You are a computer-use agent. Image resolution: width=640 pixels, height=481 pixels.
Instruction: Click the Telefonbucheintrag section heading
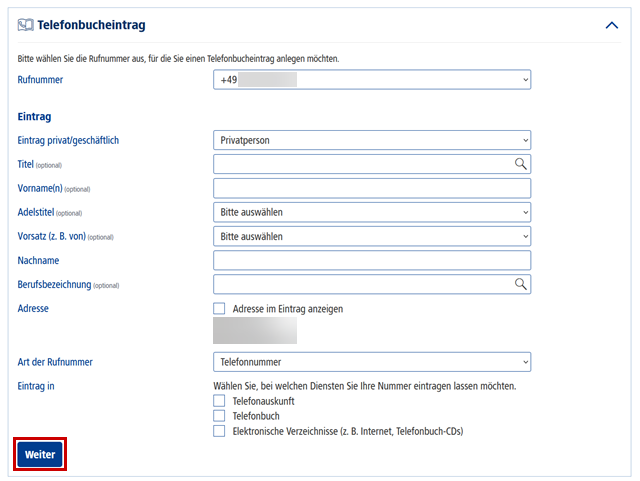pyautogui.click(x=93, y=25)
